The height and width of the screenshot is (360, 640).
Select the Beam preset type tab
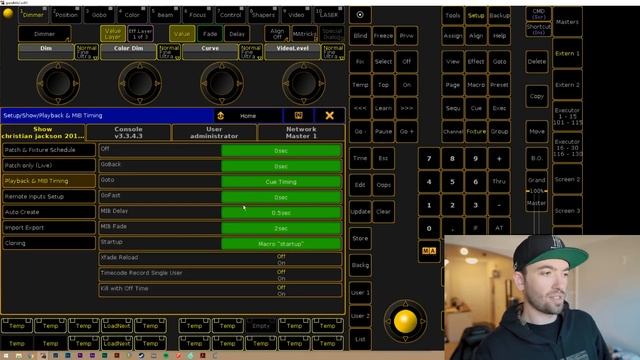(x=165, y=15)
